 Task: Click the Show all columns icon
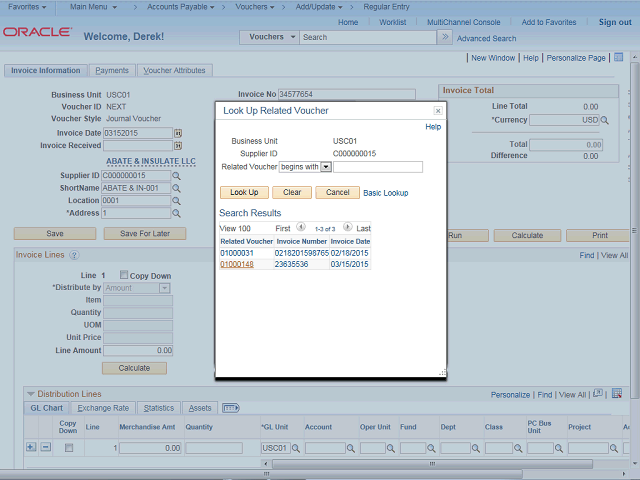tap(231, 408)
